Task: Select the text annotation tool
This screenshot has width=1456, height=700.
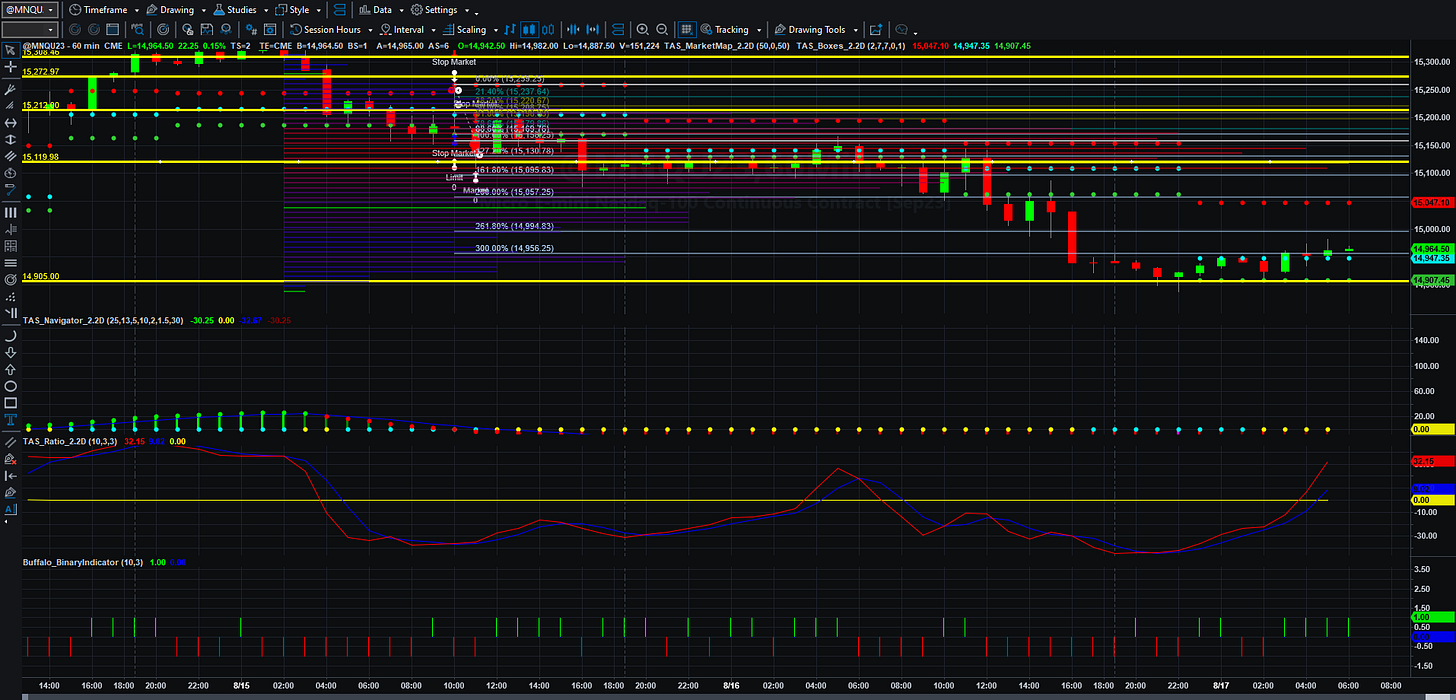Action: click(x=11, y=419)
